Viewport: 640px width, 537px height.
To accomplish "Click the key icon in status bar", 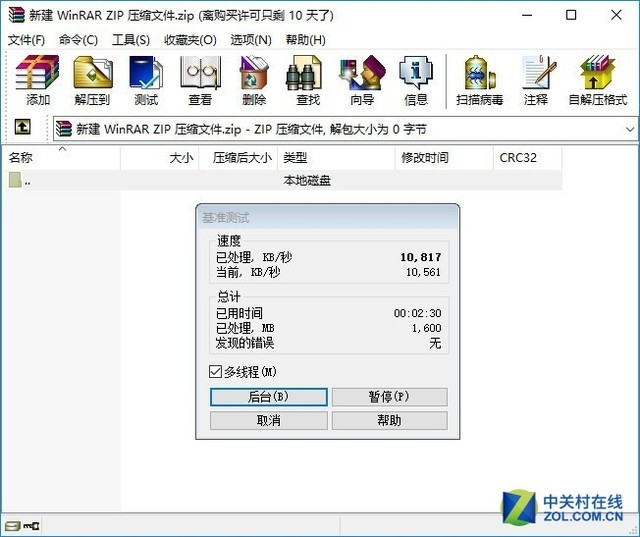I will click(x=31, y=526).
